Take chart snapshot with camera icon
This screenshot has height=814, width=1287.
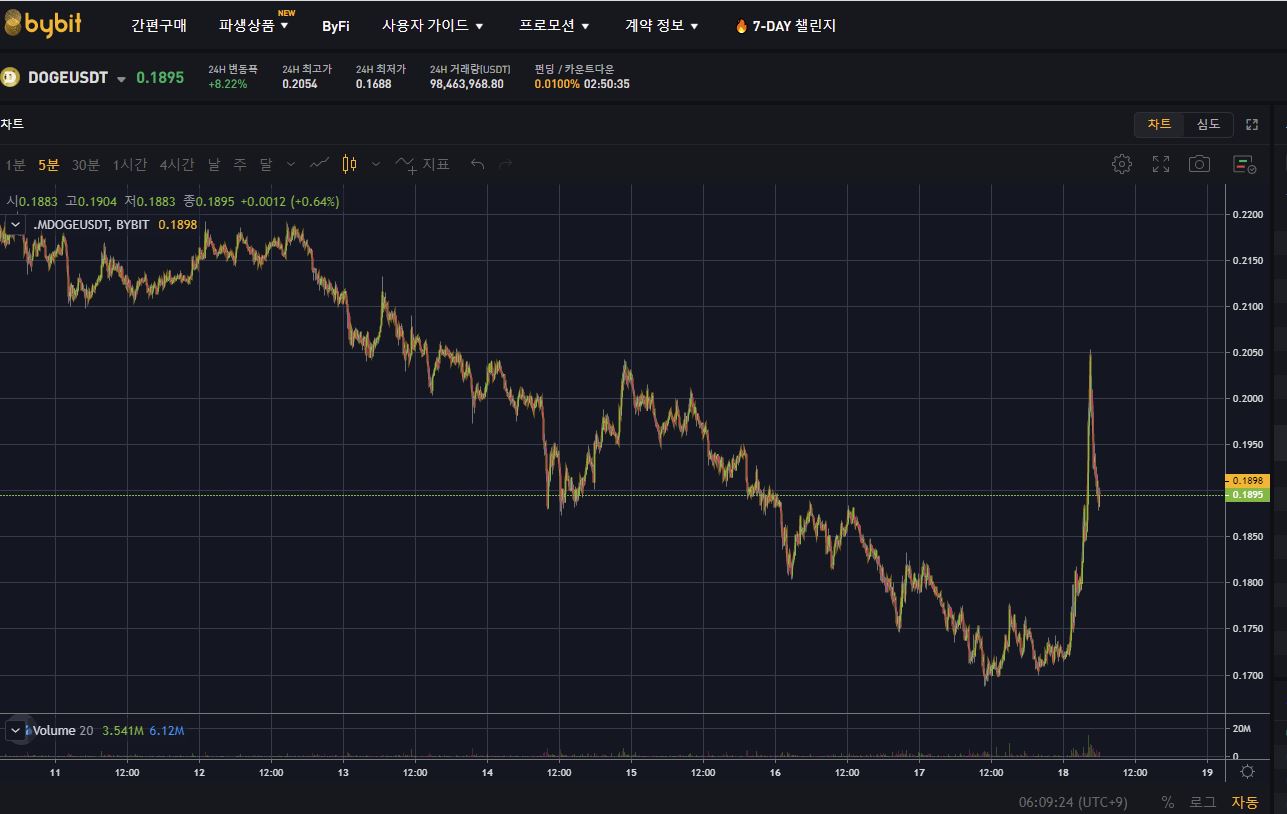[x=1199, y=164]
